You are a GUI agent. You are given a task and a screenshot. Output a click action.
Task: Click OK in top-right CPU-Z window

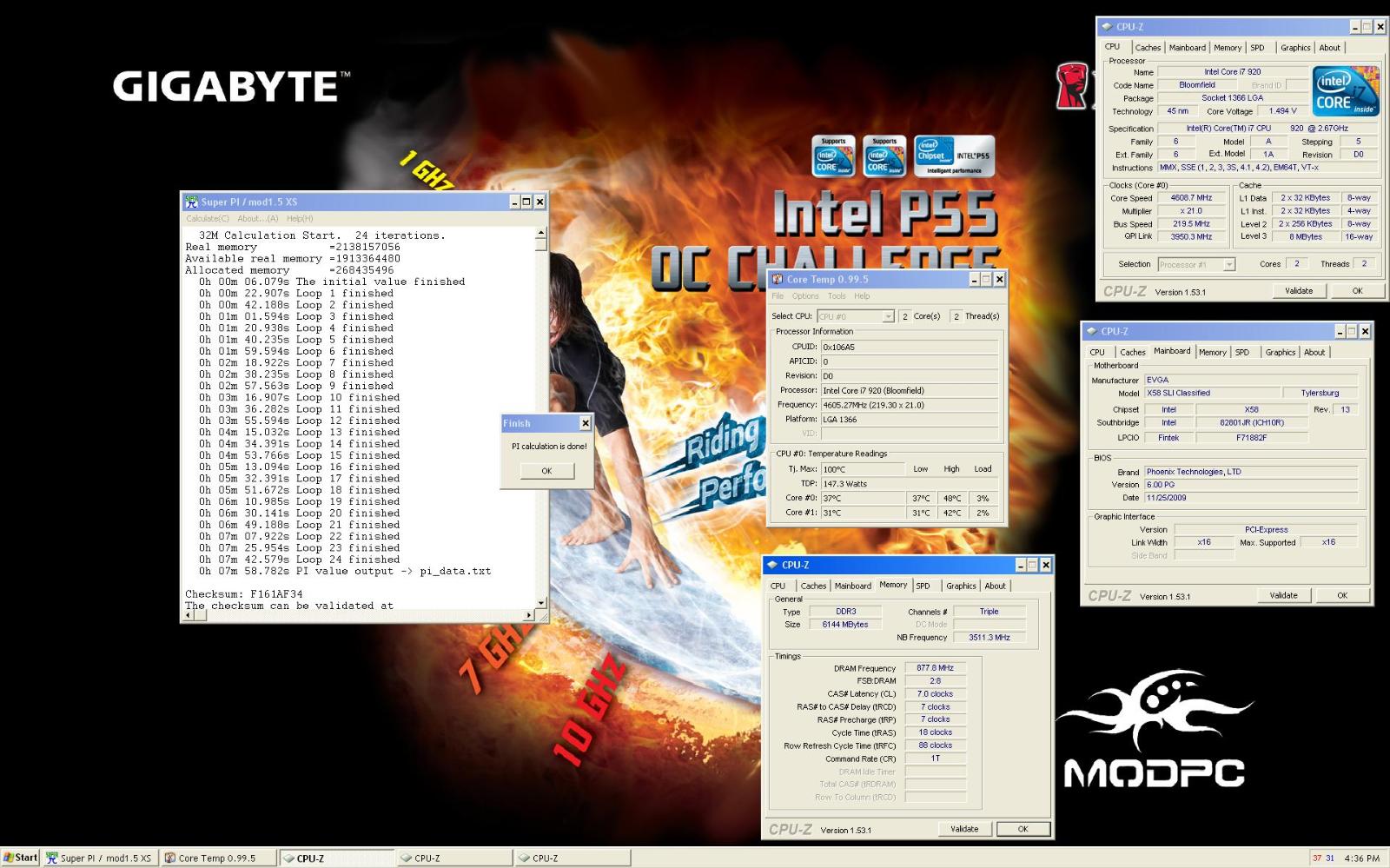pyautogui.click(x=1357, y=291)
